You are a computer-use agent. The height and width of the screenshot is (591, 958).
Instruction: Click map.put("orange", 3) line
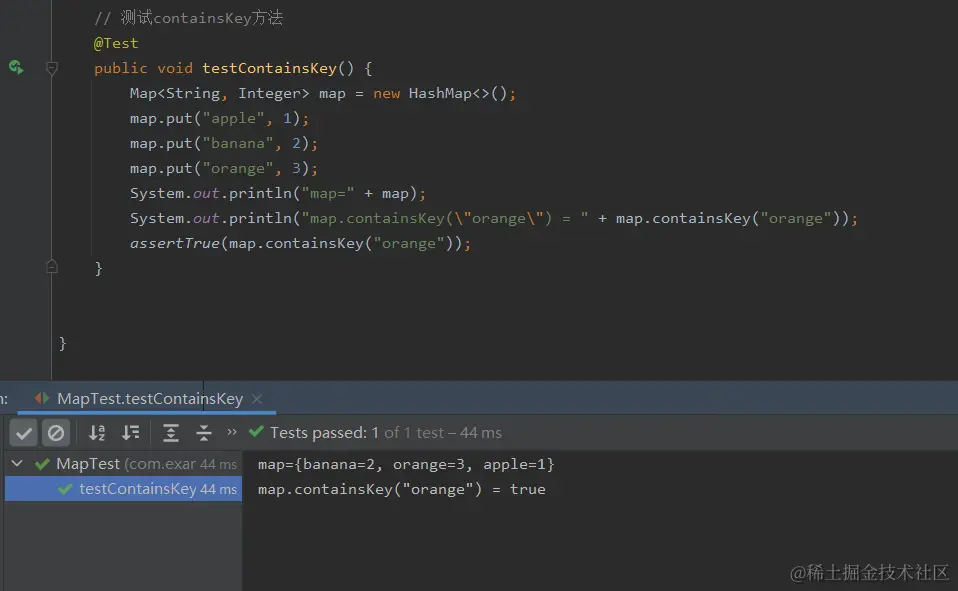click(224, 168)
